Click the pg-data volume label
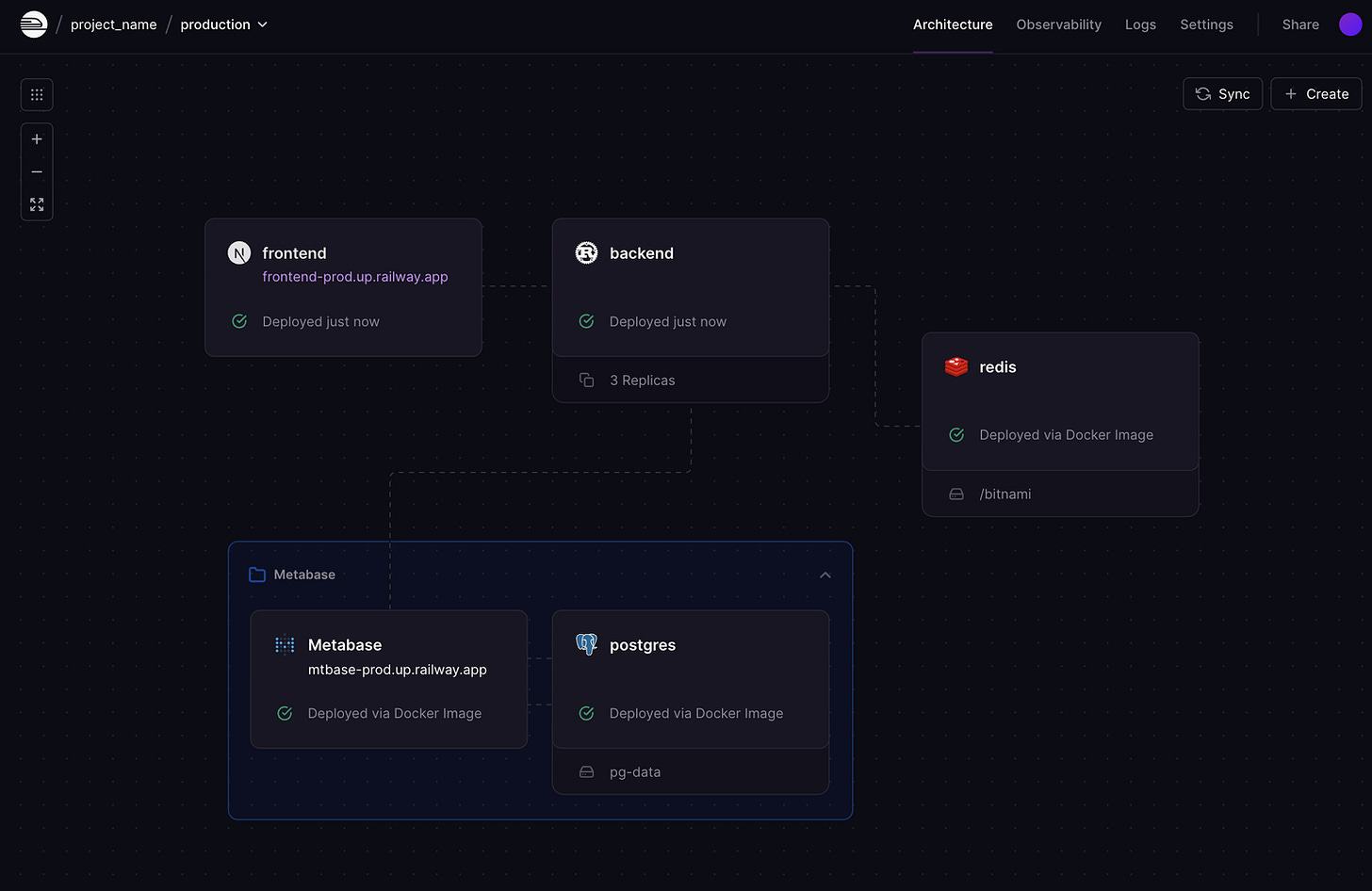The width and height of the screenshot is (1372, 891). coord(635,772)
